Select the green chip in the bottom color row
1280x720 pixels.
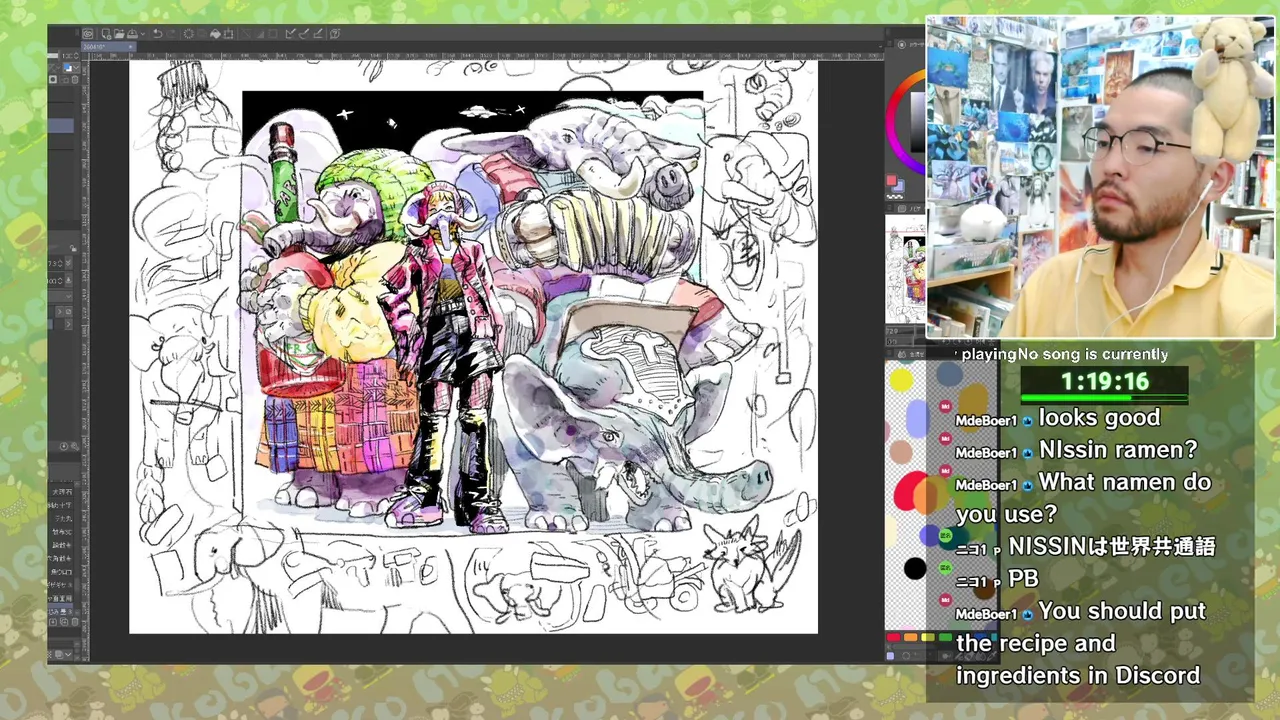pos(945,637)
